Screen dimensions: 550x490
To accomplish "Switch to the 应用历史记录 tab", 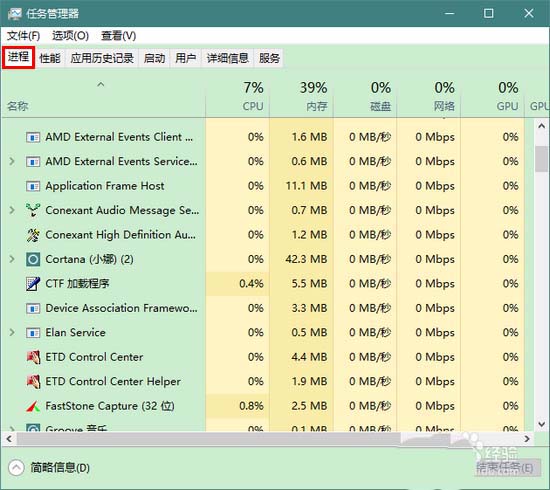I will coord(102,58).
